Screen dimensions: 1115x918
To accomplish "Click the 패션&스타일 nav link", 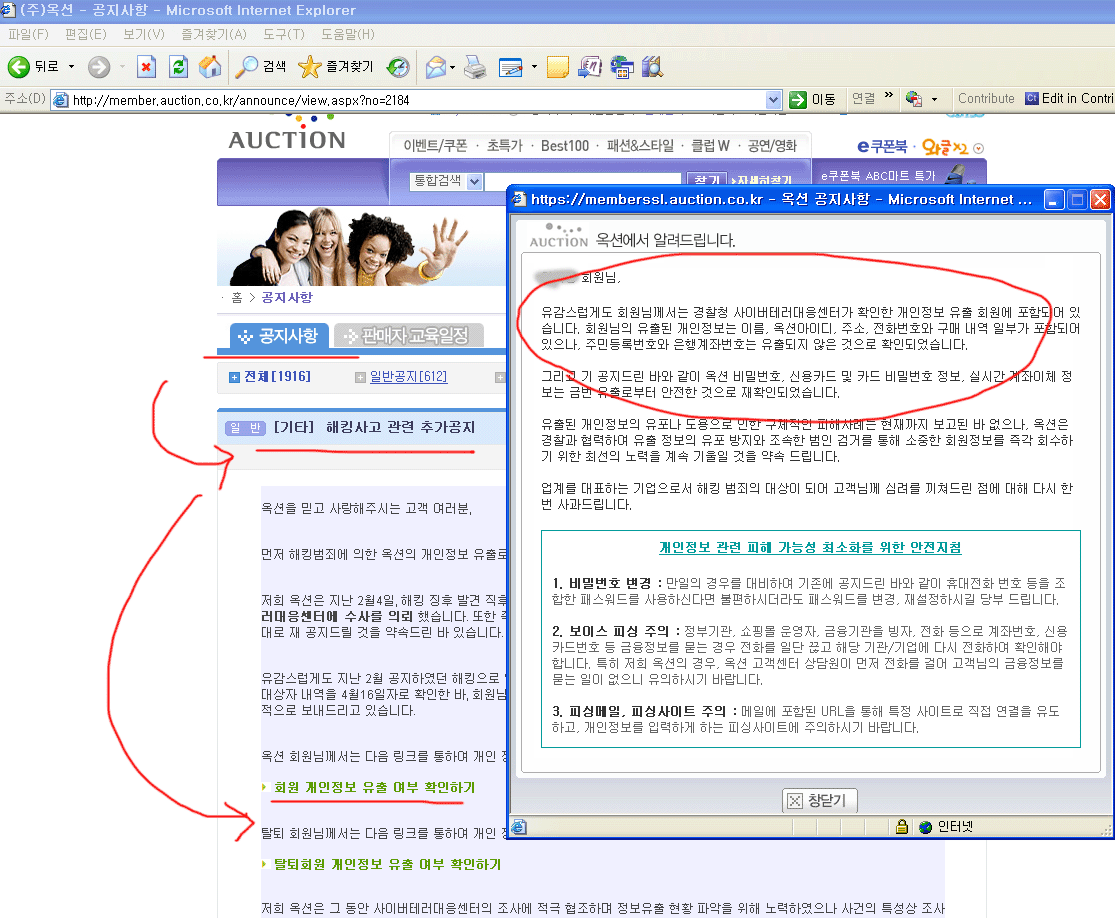I will click(x=640, y=146).
